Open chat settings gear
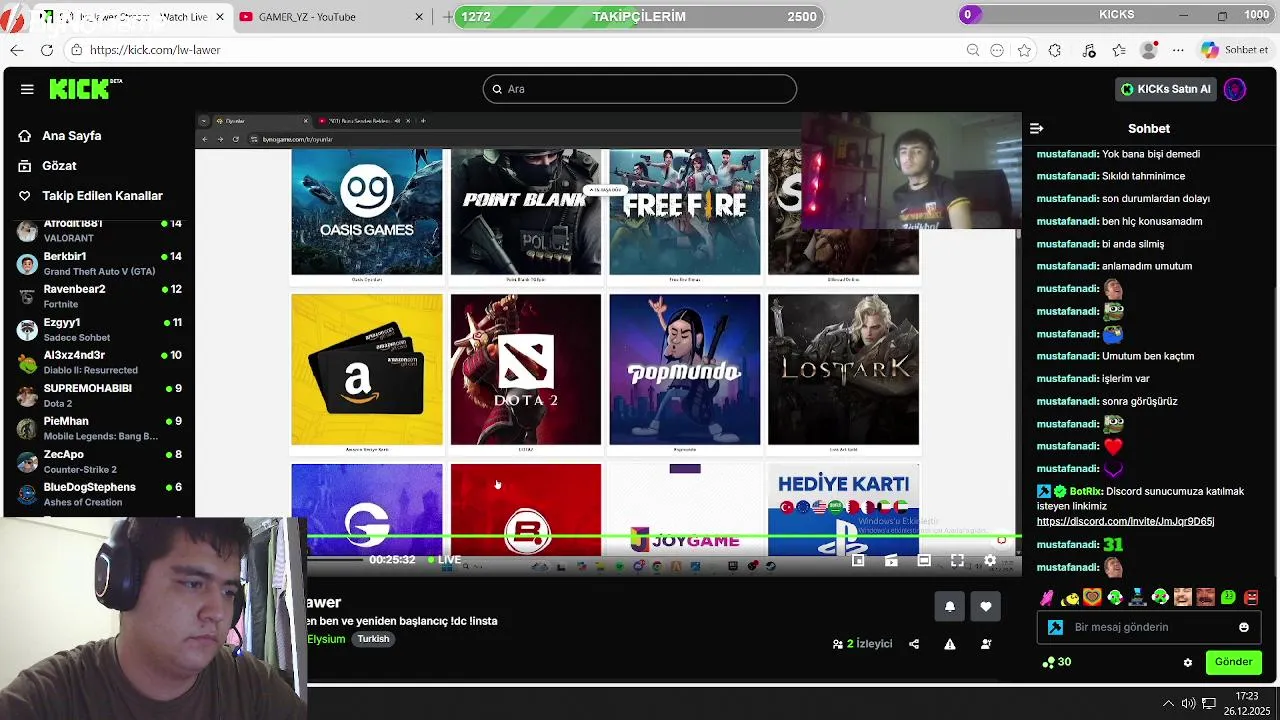 [1188, 662]
